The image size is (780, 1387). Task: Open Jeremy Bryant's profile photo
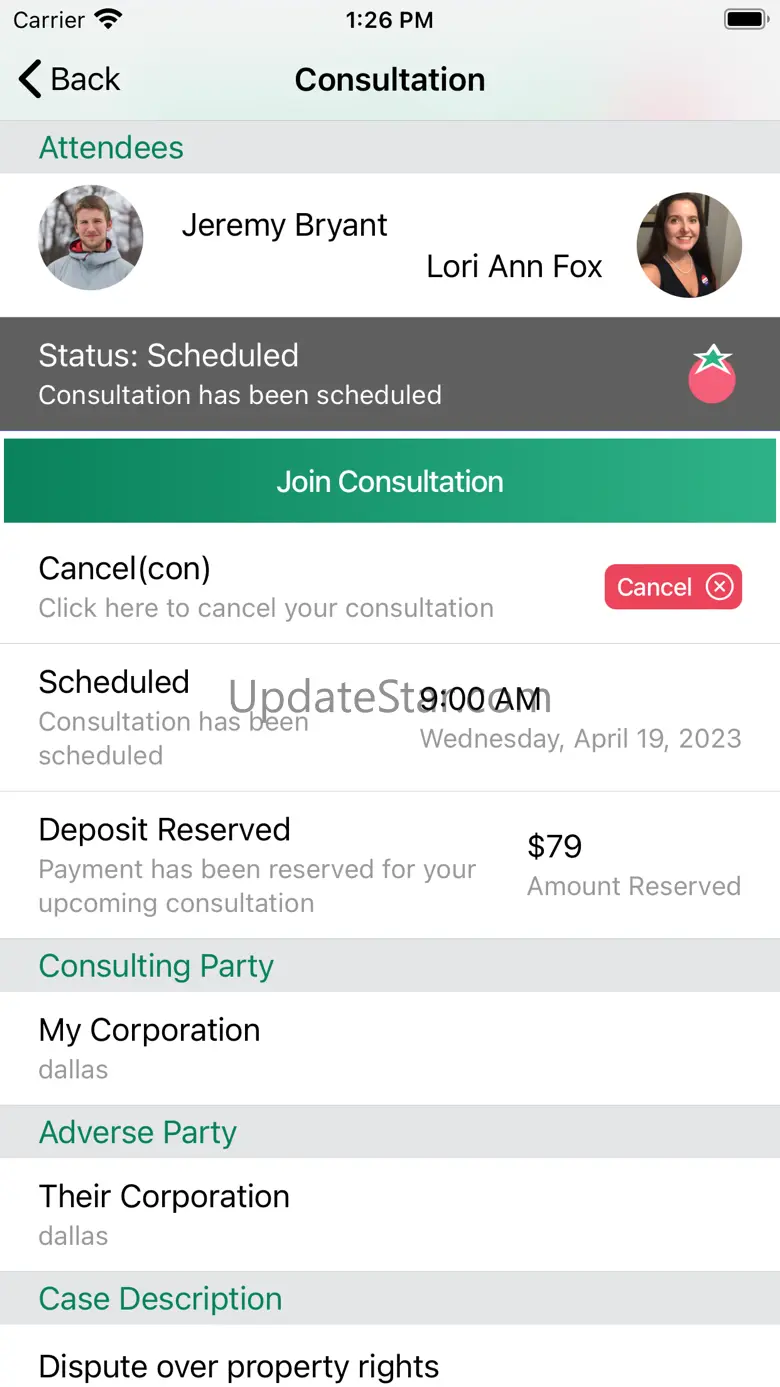point(91,238)
